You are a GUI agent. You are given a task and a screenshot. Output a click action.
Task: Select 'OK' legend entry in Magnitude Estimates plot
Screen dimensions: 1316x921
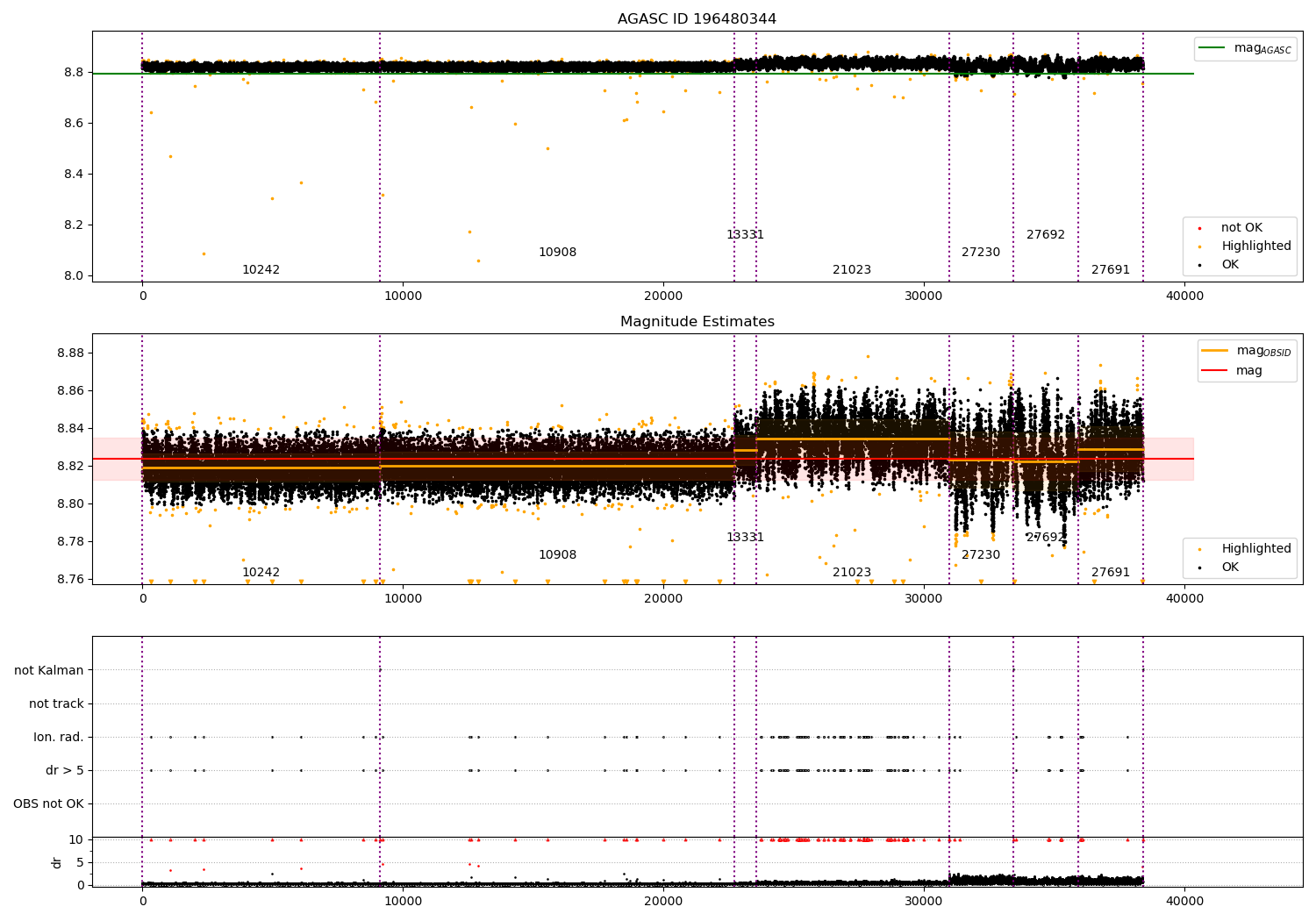click(x=1230, y=568)
